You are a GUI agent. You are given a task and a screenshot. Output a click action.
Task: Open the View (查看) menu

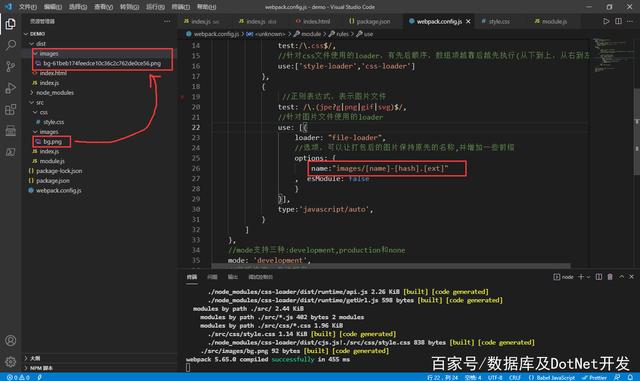[x=103, y=7]
